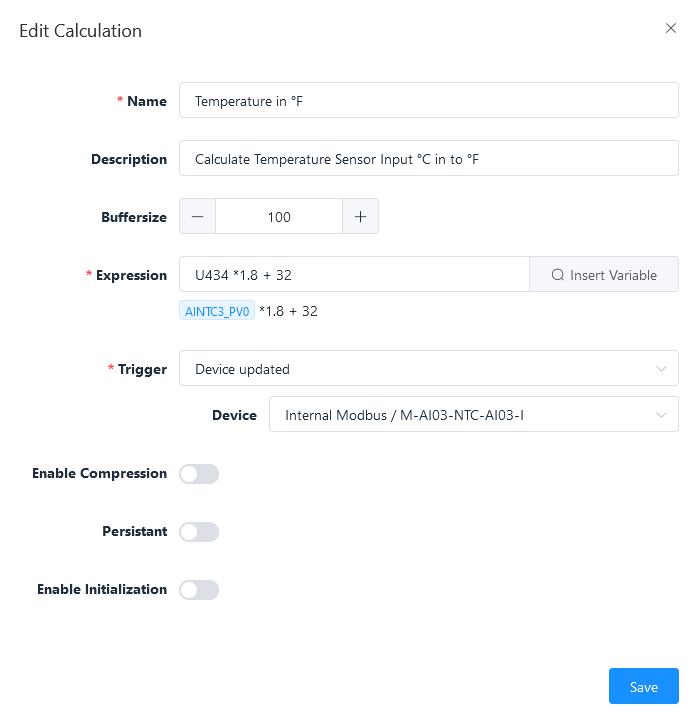Increase Buffersize with the plus button
Image resolution: width=697 pixels, height=722 pixels.
pyautogui.click(x=360, y=217)
